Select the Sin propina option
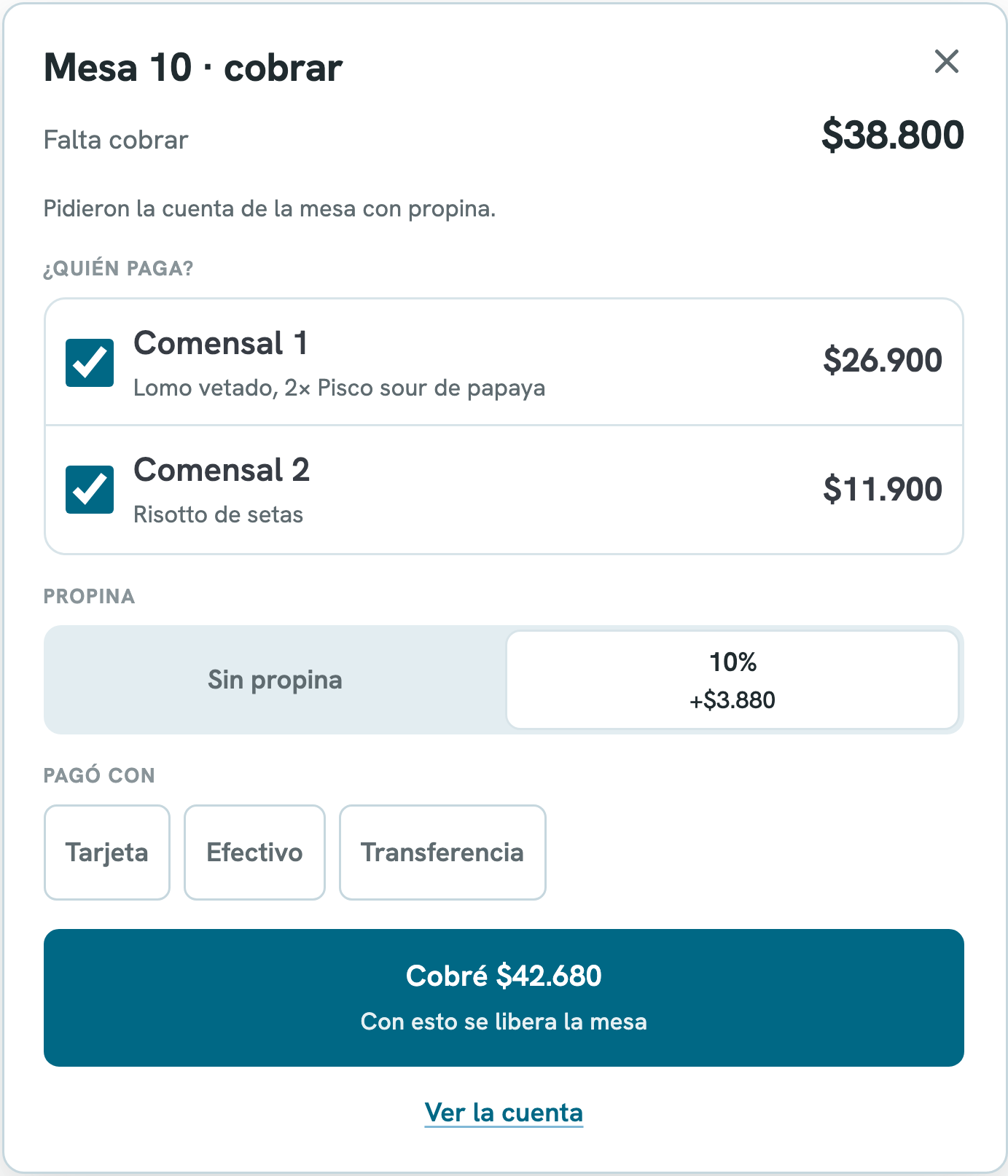The width and height of the screenshot is (1008, 1176). [276, 680]
